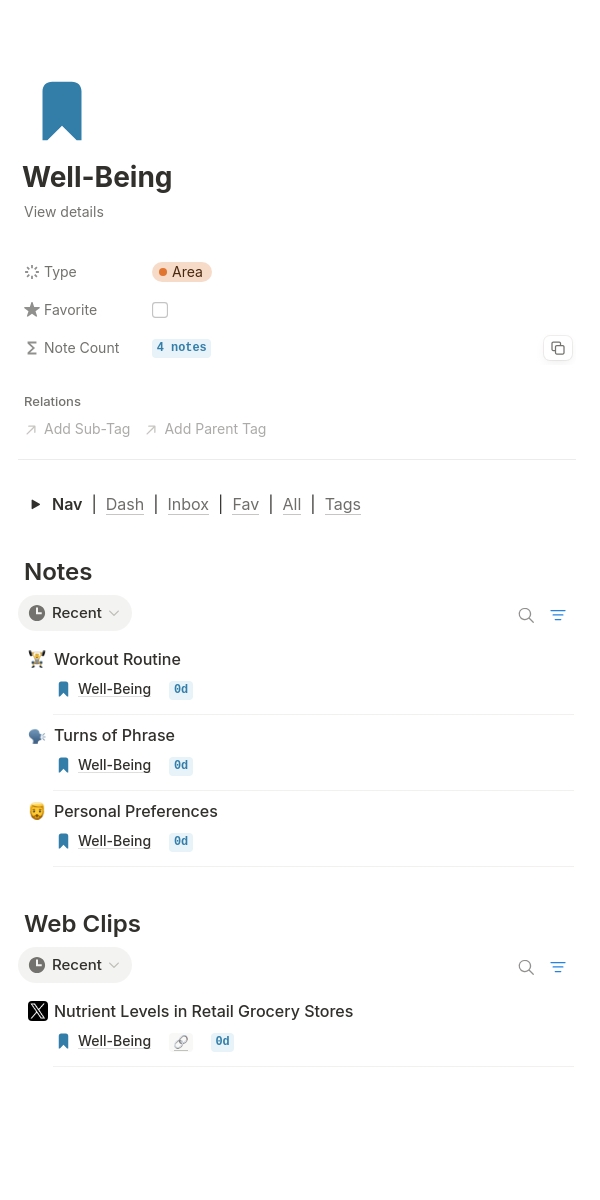Open search in the Notes section
Viewport: 600px width, 1200px height.
coord(526,615)
